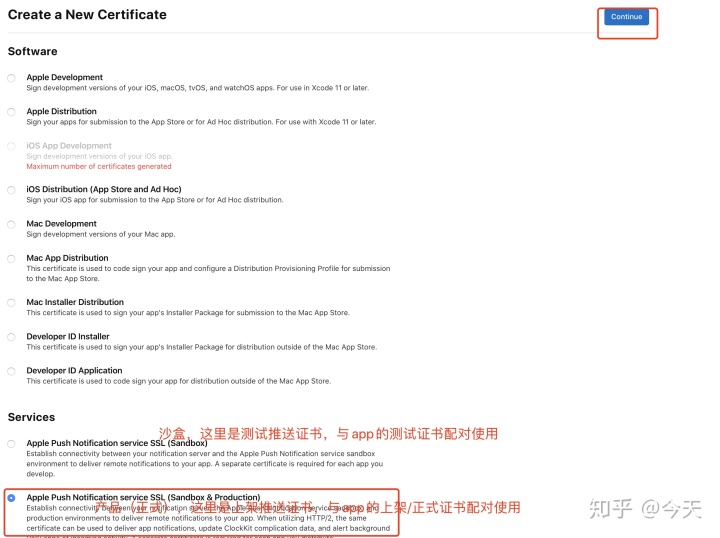Image resolution: width=720 pixels, height=538 pixels.
Task: Select the Mac Installer Distribution radio button
Action: pyautogui.click(x=11, y=303)
